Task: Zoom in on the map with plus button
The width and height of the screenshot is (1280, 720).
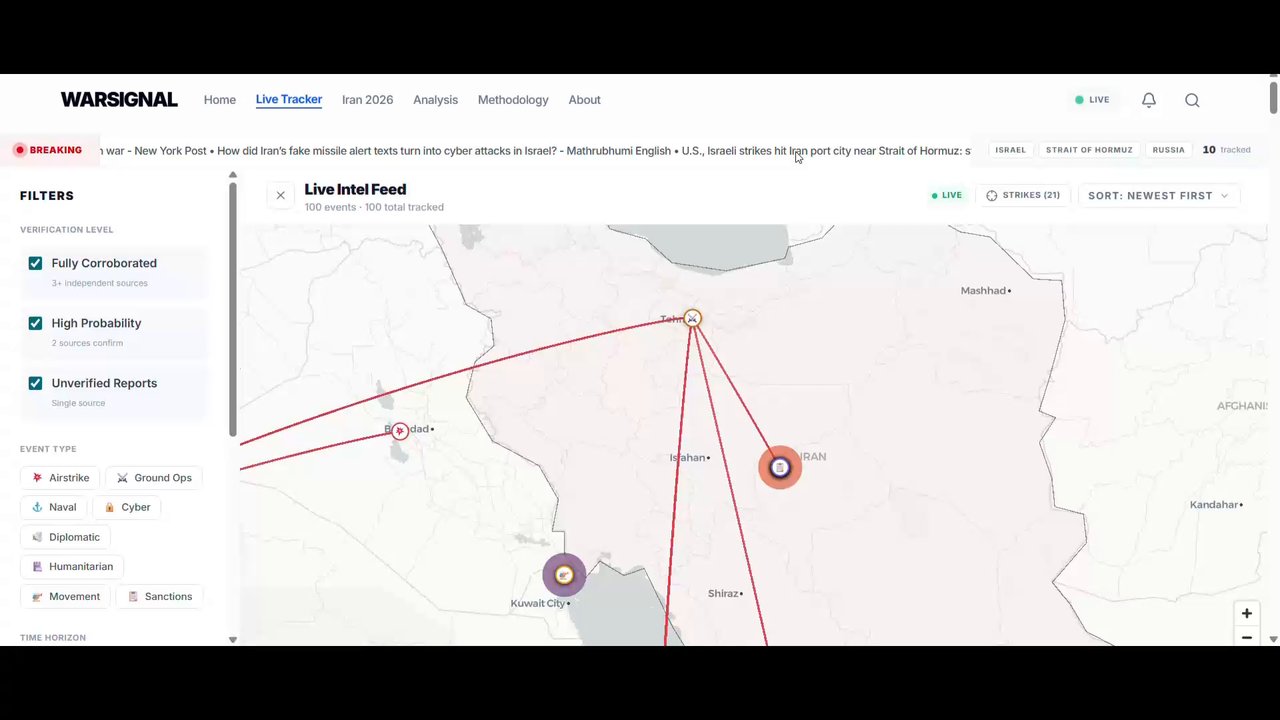Action: coord(1246,613)
